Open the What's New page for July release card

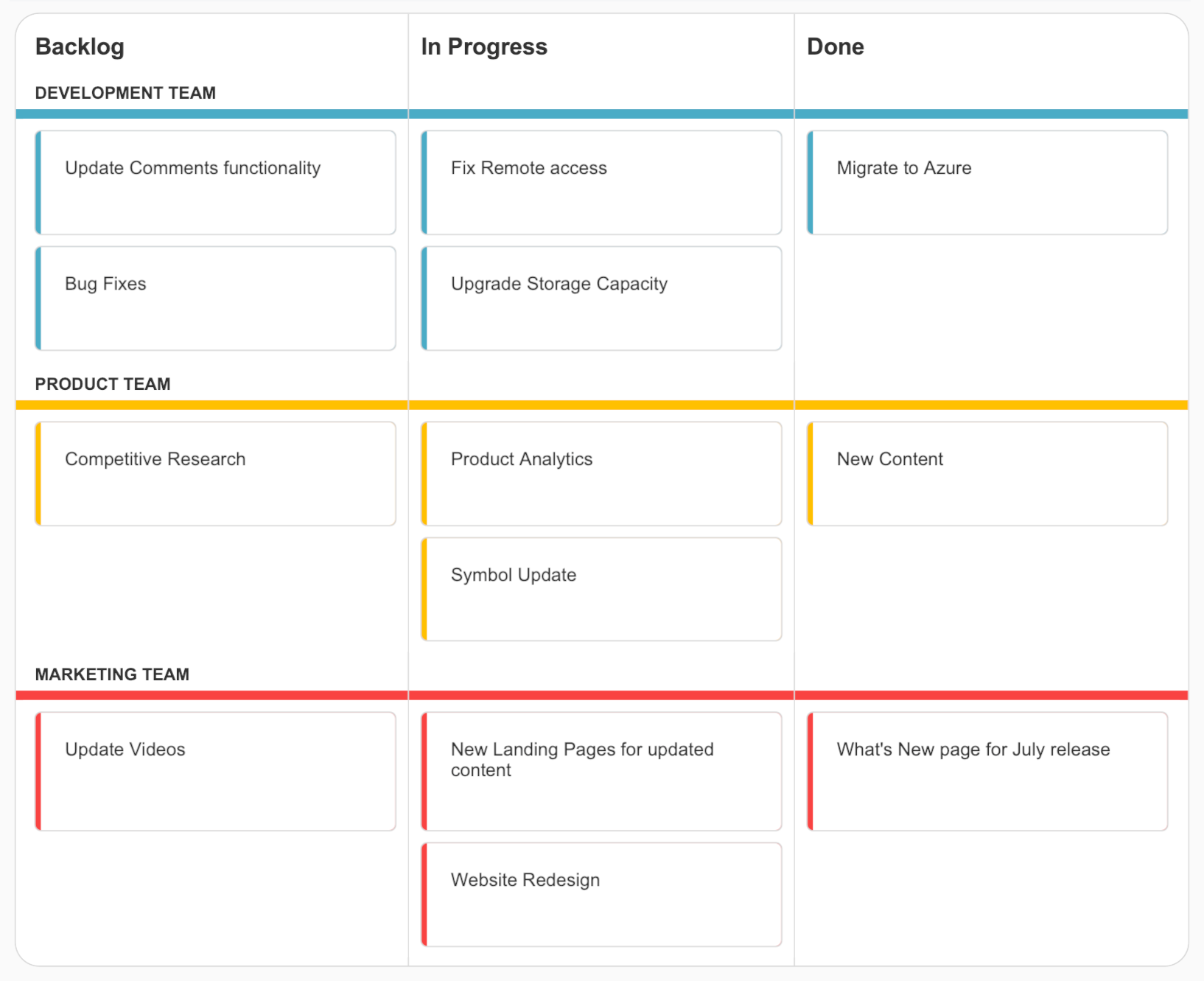(987, 771)
